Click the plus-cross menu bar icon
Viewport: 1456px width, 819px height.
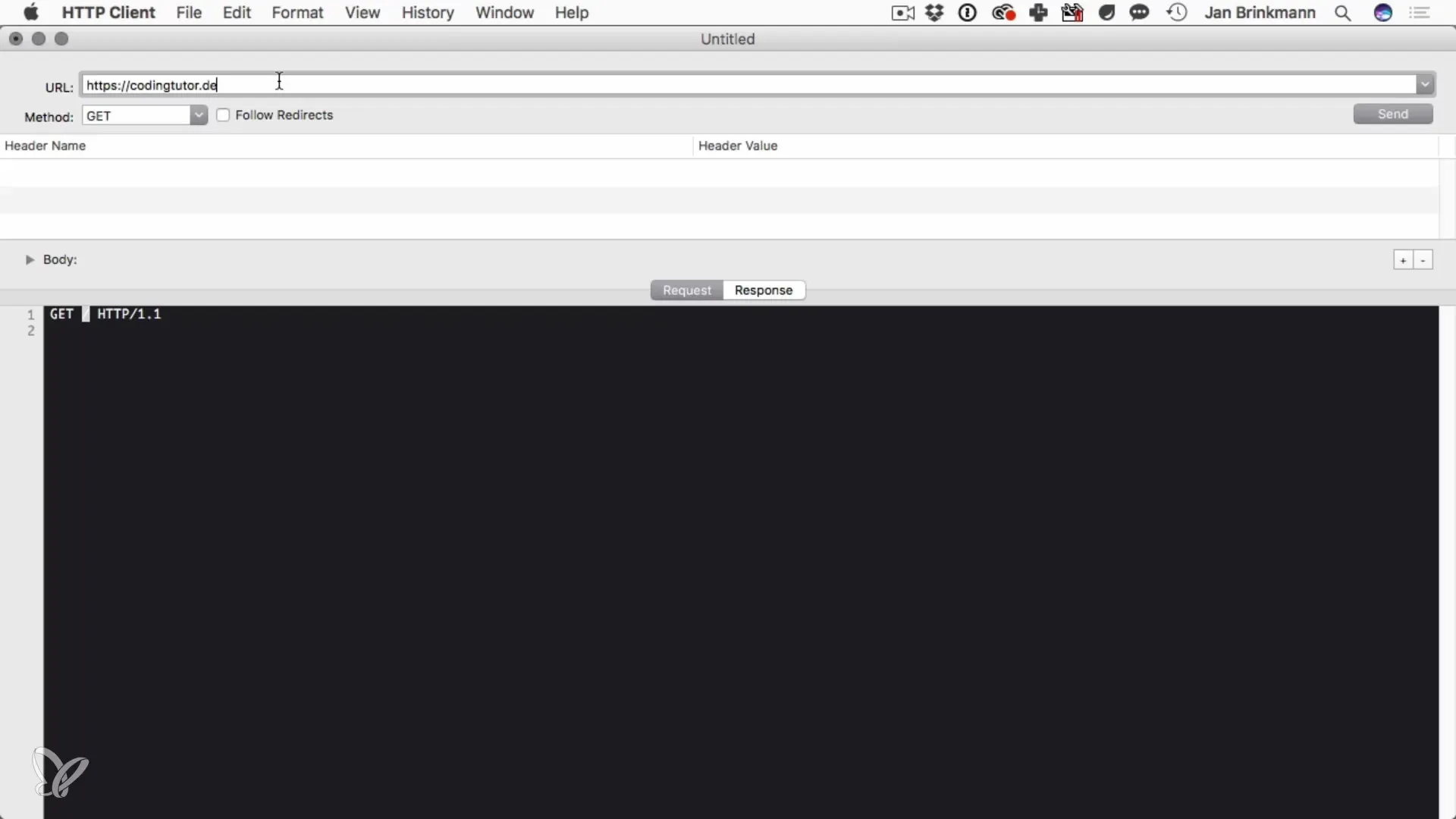(x=1038, y=13)
